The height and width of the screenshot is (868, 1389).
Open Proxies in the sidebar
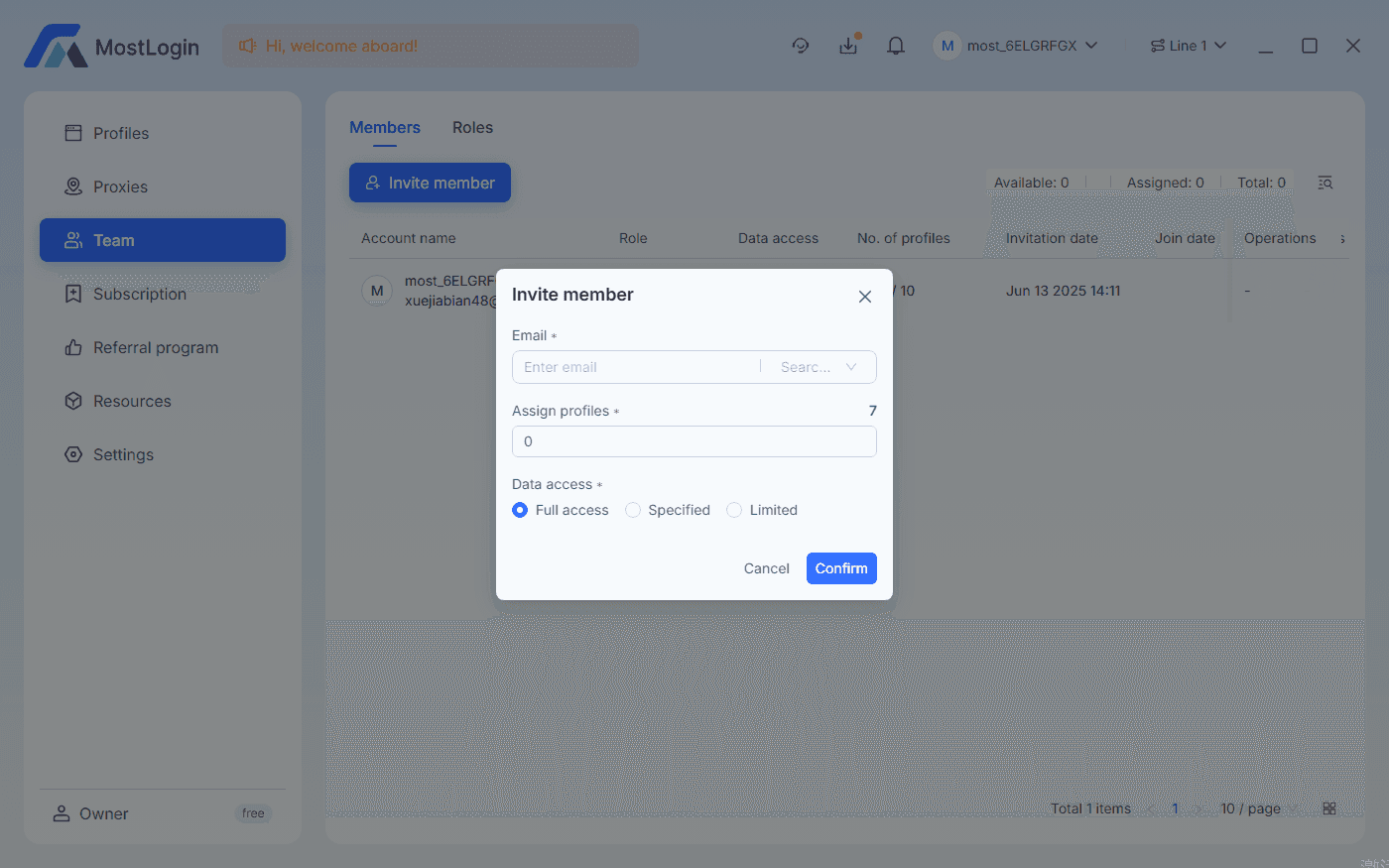pos(163,186)
